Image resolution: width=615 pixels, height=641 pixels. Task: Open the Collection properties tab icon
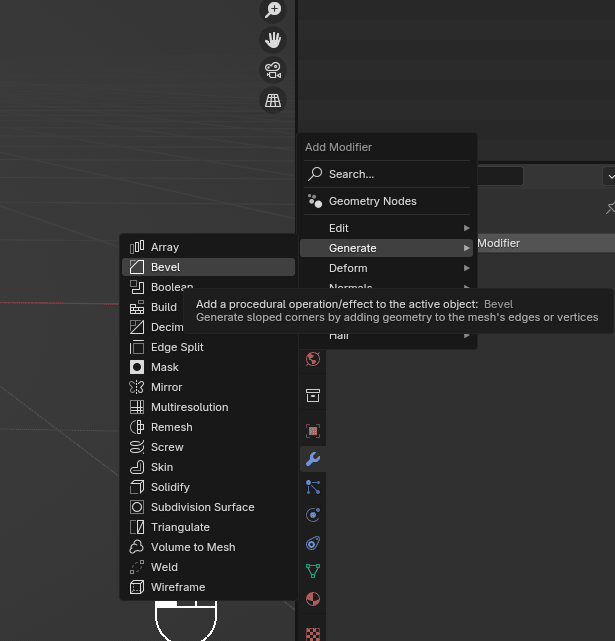tap(313, 396)
